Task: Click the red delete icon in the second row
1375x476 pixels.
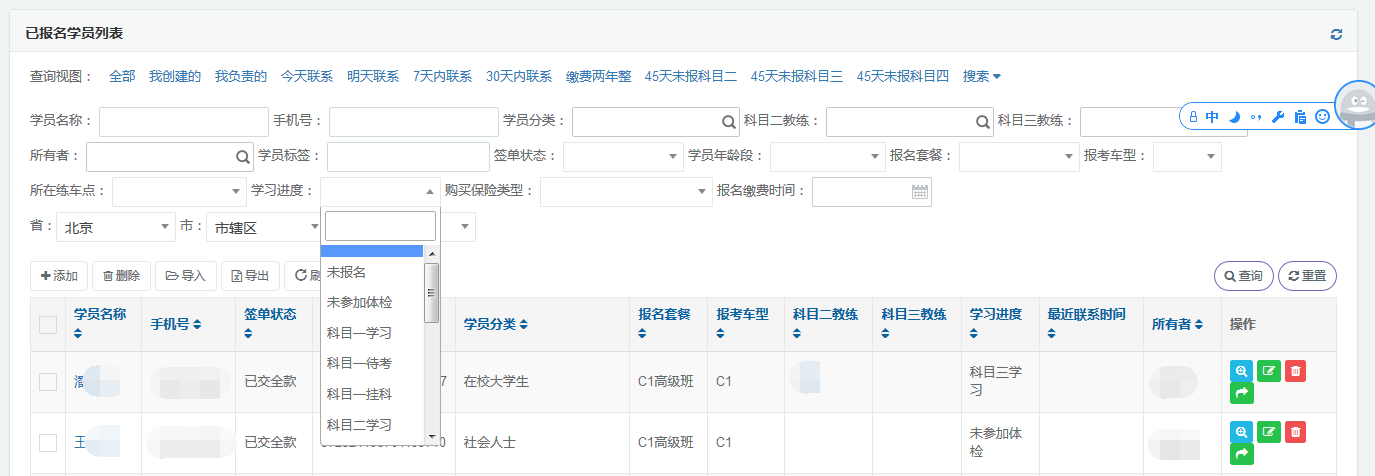Action: [x=1295, y=432]
